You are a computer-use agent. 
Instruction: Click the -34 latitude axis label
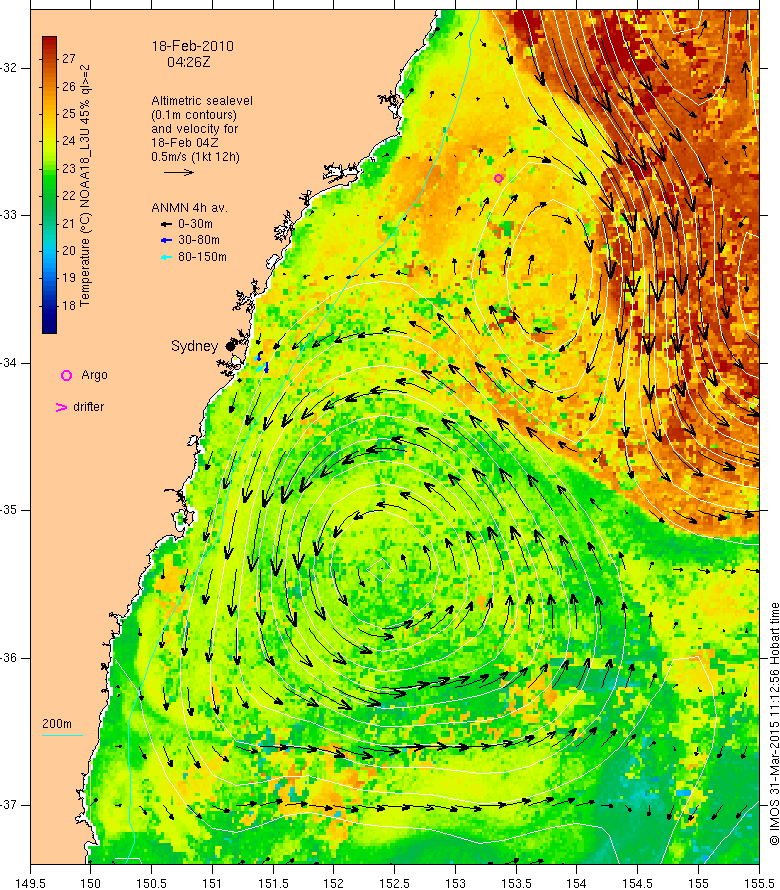tap(9, 363)
